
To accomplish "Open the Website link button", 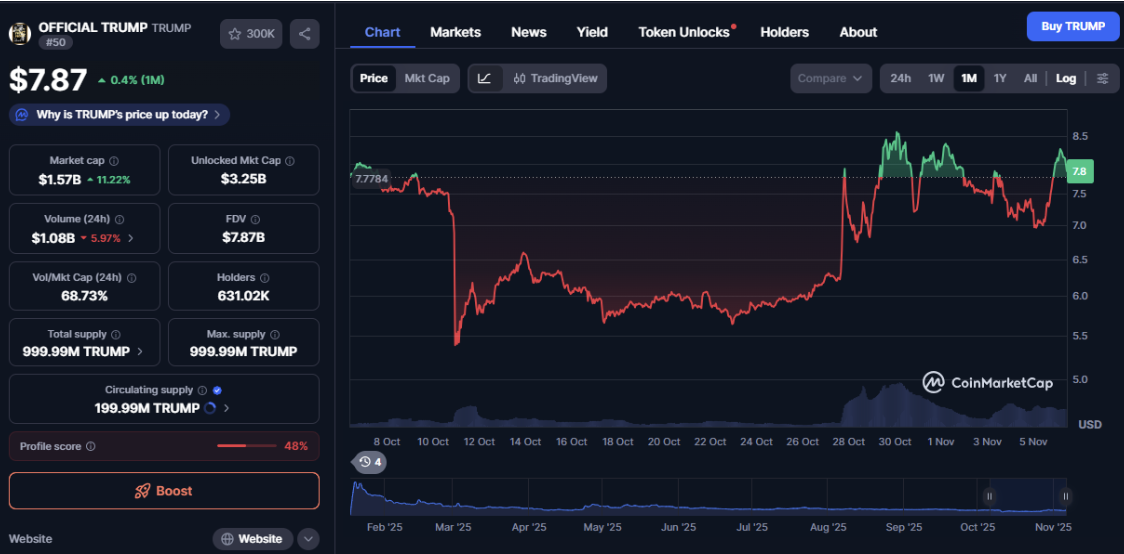I will tap(253, 538).
